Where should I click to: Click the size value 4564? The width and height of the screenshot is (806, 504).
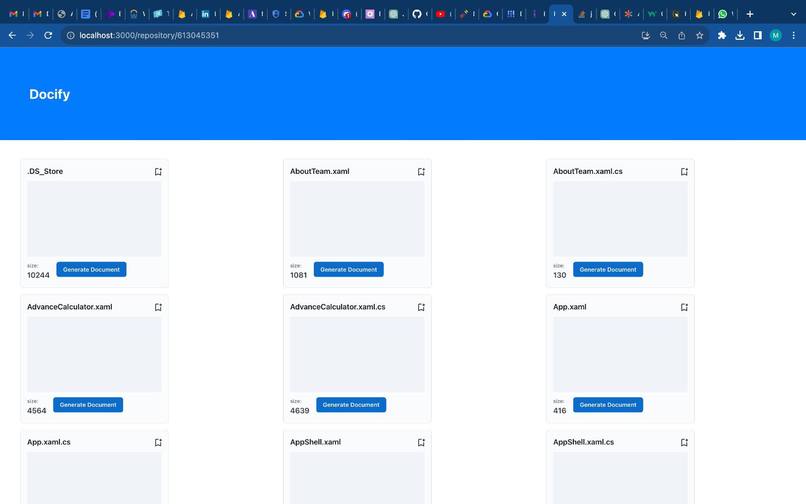(x=36, y=410)
